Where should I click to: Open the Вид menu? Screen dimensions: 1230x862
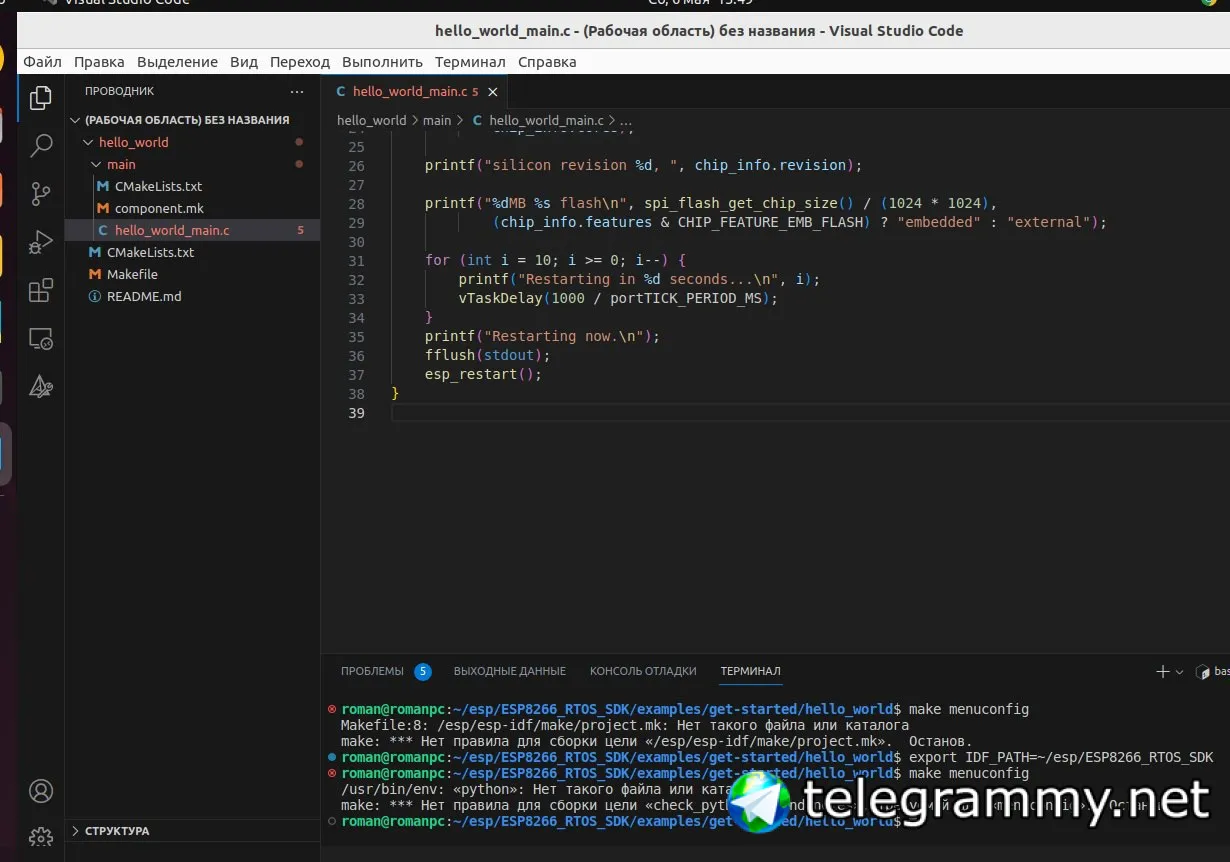point(244,62)
